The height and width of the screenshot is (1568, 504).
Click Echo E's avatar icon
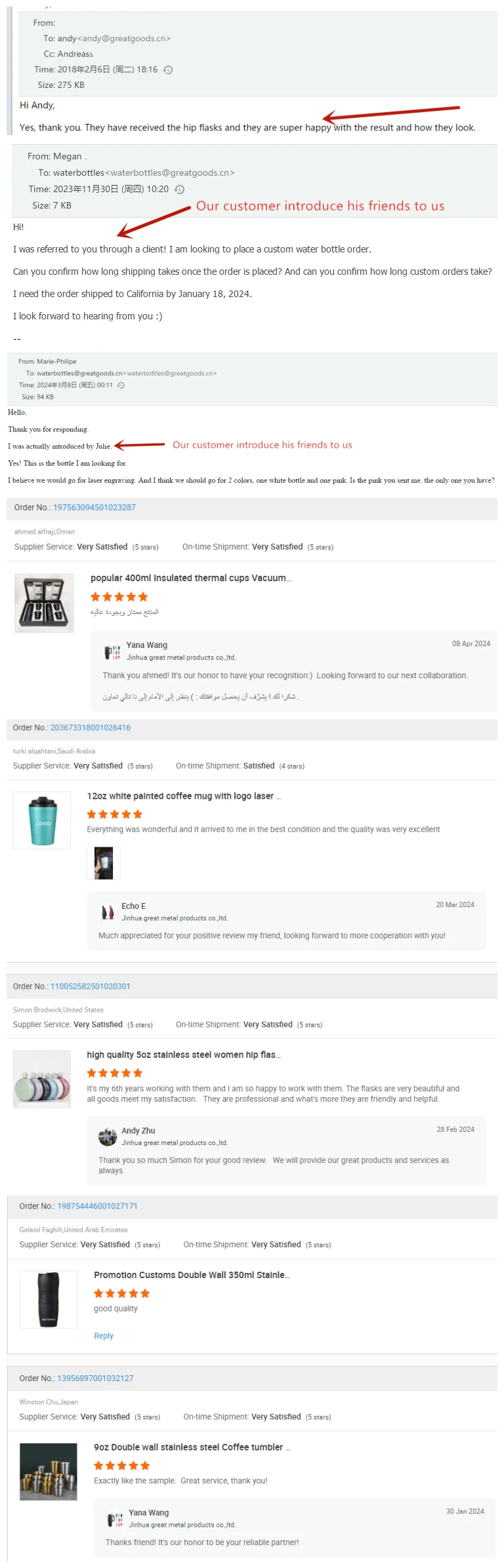[108, 912]
